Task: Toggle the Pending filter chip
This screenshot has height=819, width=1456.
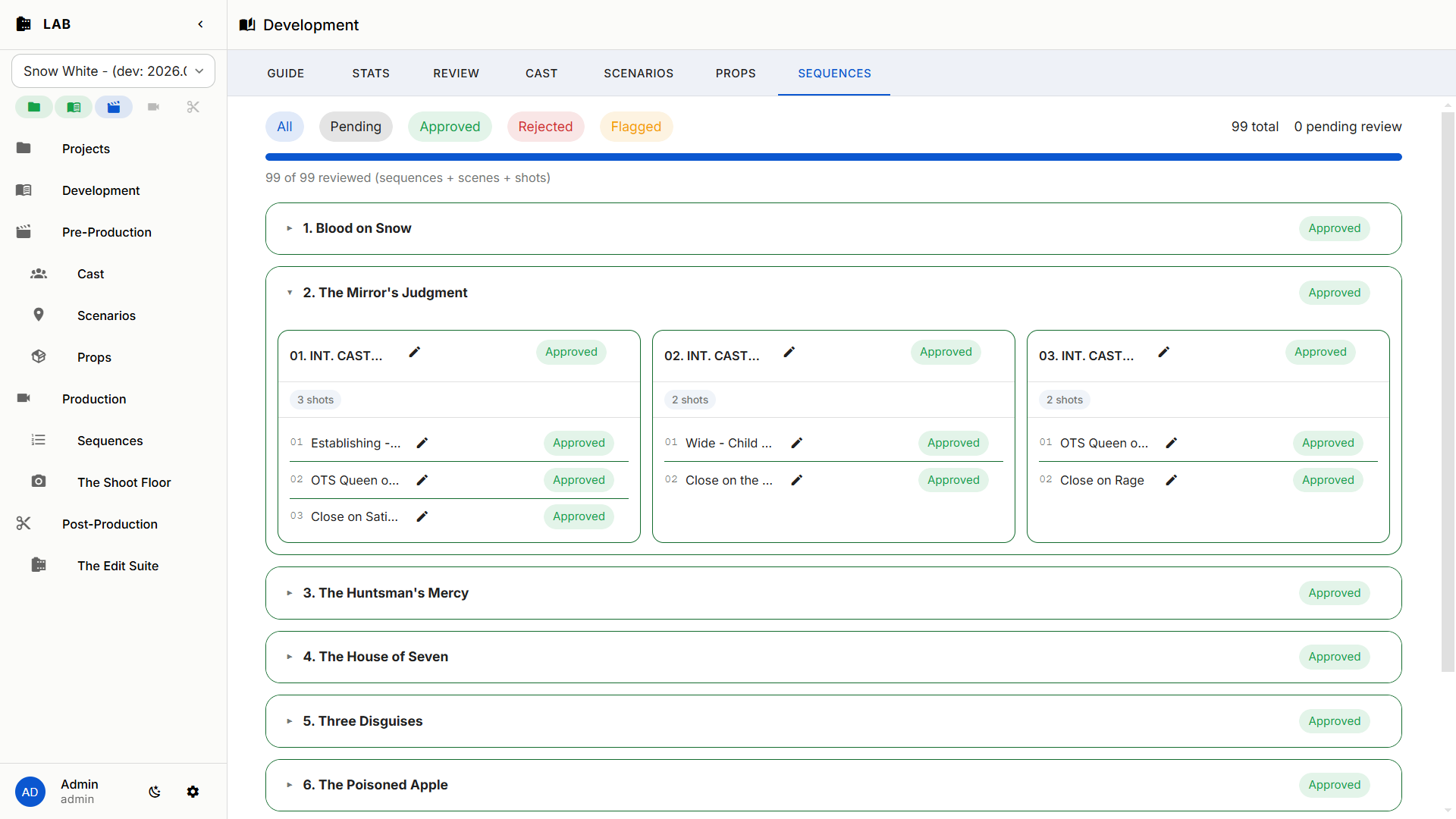Action: point(356,127)
